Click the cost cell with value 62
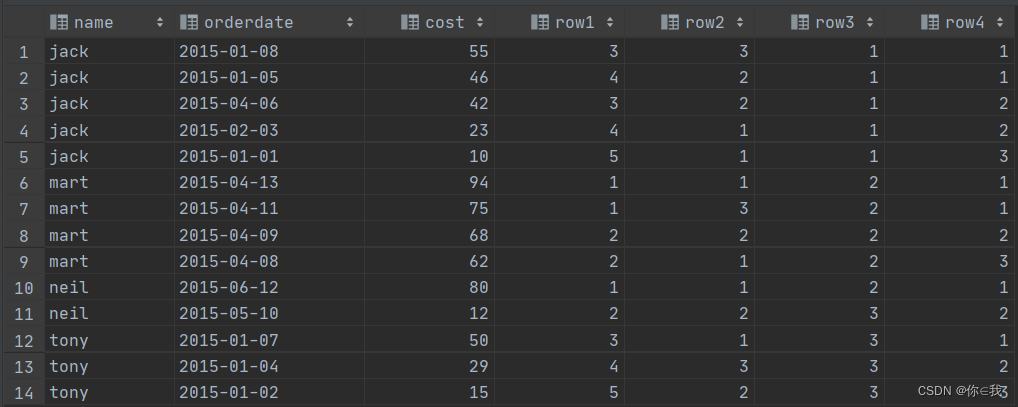 coord(429,261)
